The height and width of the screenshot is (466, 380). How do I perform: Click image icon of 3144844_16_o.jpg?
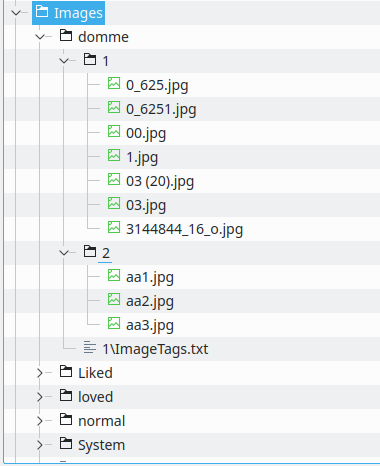114,227
